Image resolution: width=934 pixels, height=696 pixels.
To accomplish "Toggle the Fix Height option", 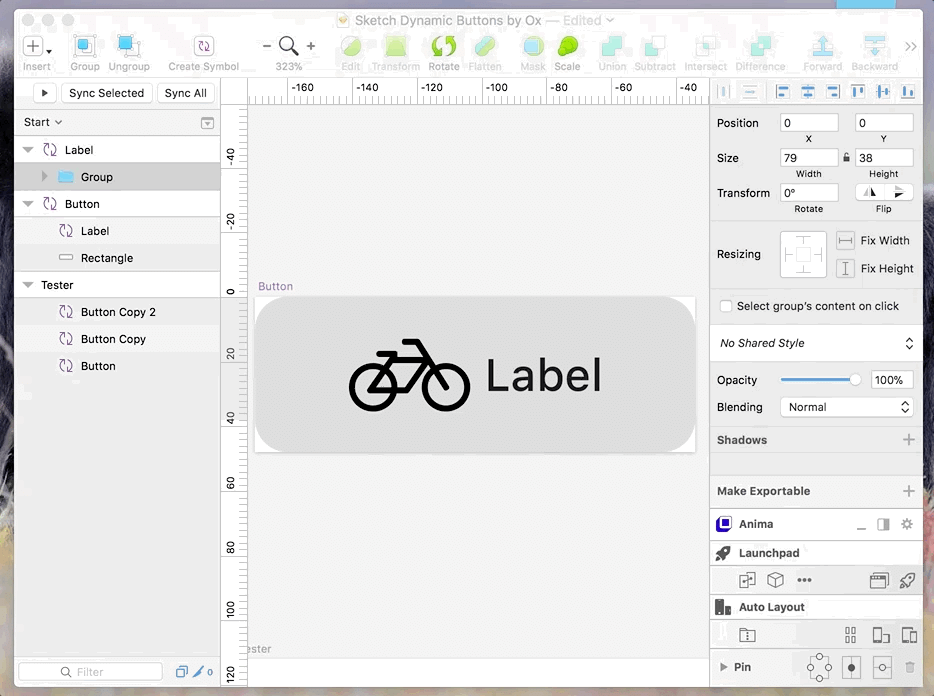I will (845, 269).
